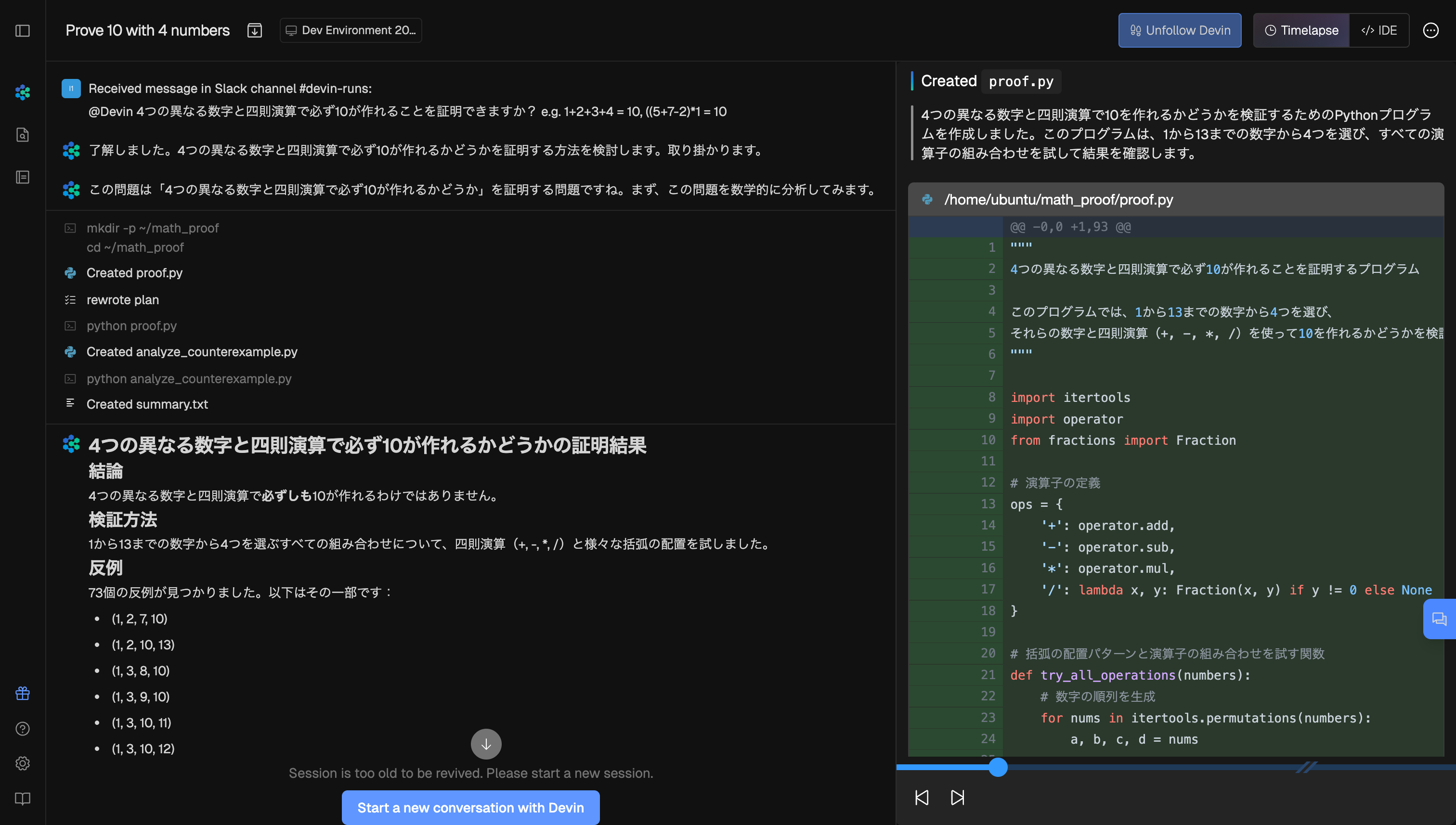The height and width of the screenshot is (825, 1456).
Task: Click the timelapse progress slider handle
Action: (x=998, y=767)
